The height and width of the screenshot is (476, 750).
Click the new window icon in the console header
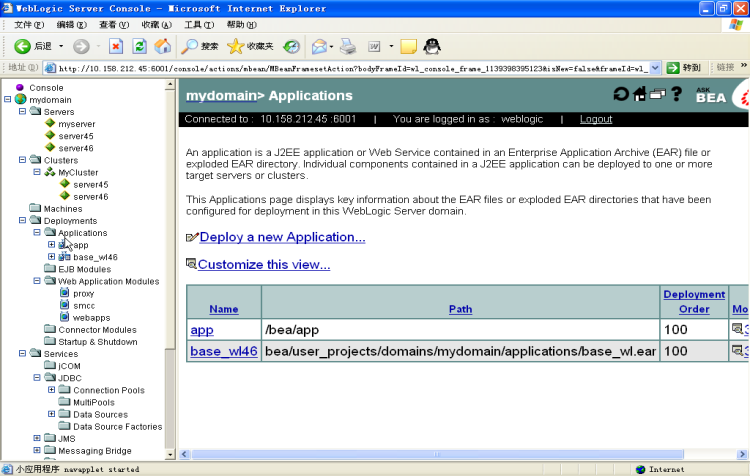tap(658, 94)
